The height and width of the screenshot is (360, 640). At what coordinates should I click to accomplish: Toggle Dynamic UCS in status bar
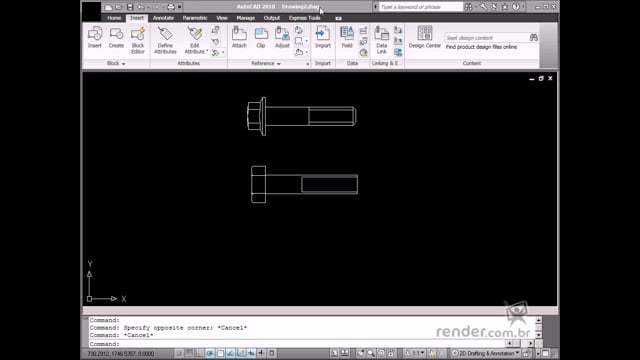click(x=241, y=353)
